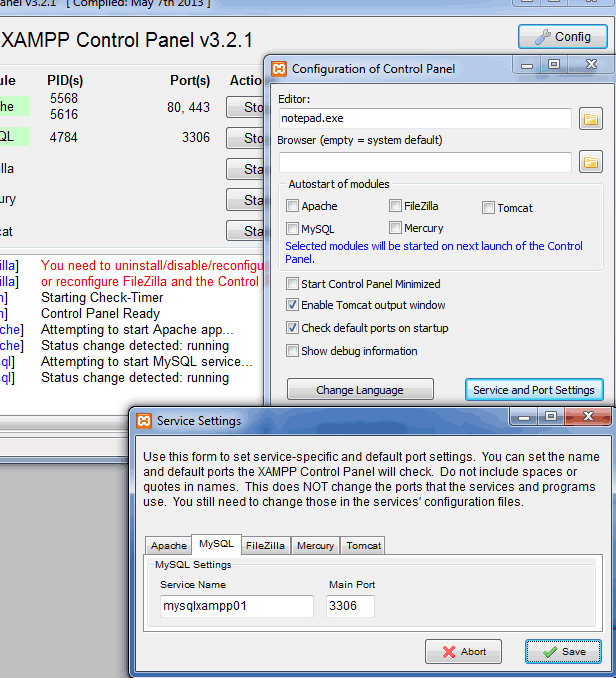Maximize the Service Settings window

pos(551,417)
